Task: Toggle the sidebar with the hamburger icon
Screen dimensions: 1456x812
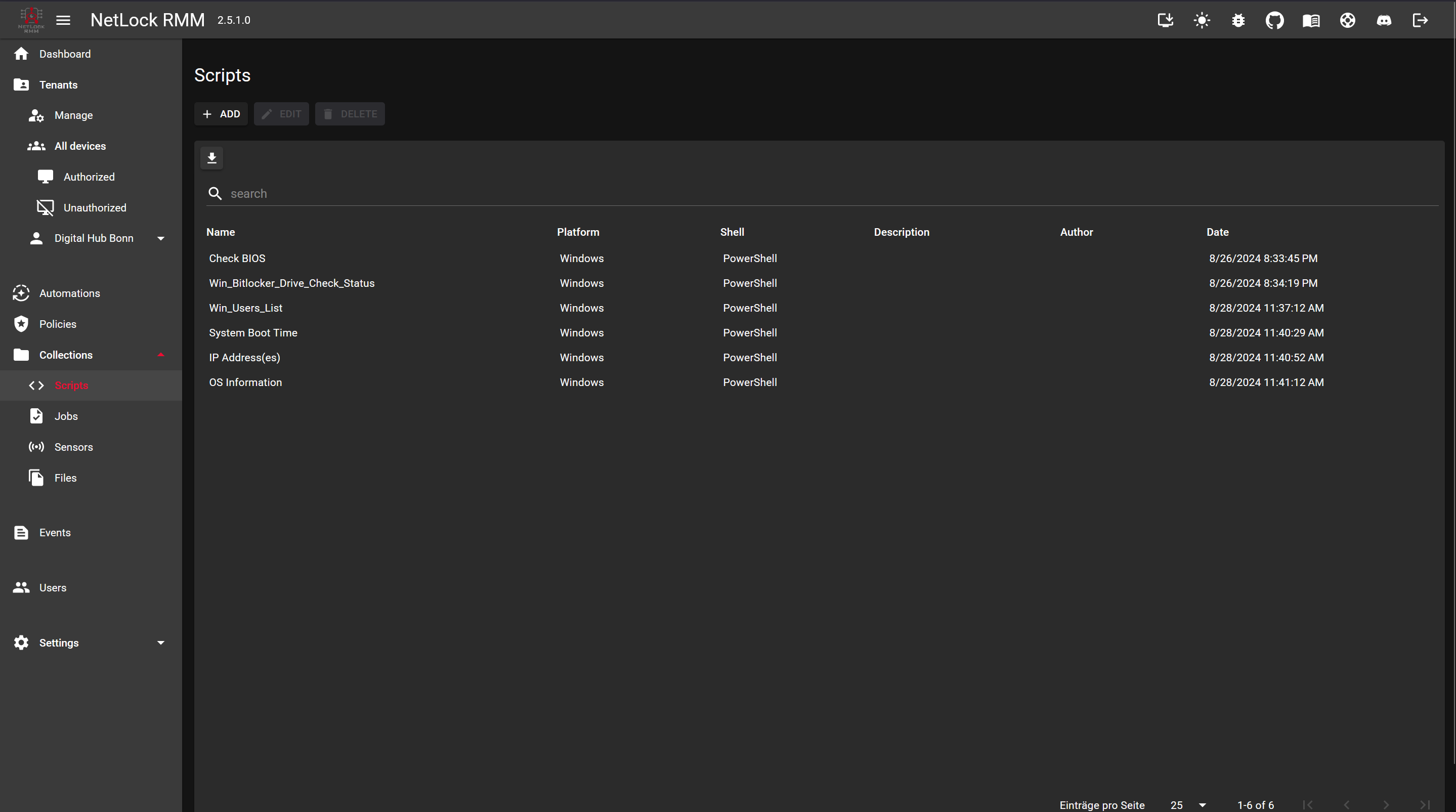Action: [63, 20]
